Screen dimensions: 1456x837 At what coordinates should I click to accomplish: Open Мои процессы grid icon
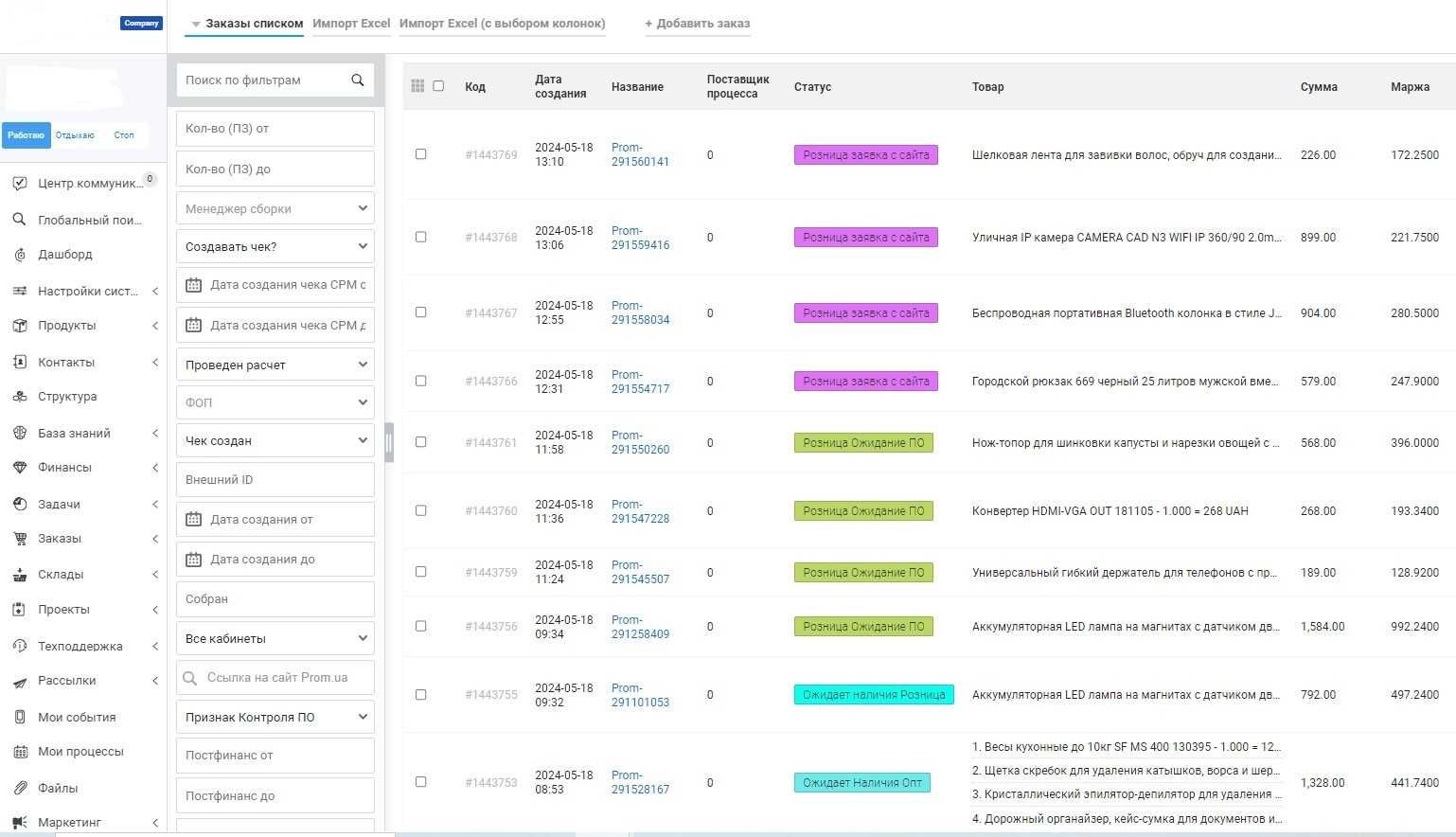(19, 751)
